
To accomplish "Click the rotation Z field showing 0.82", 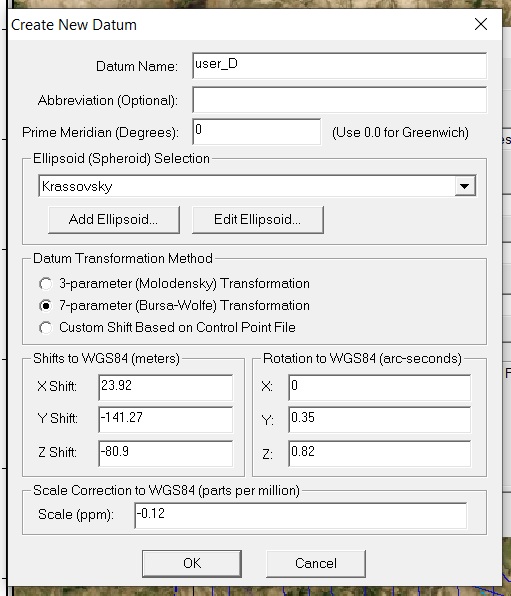I will (379, 453).
